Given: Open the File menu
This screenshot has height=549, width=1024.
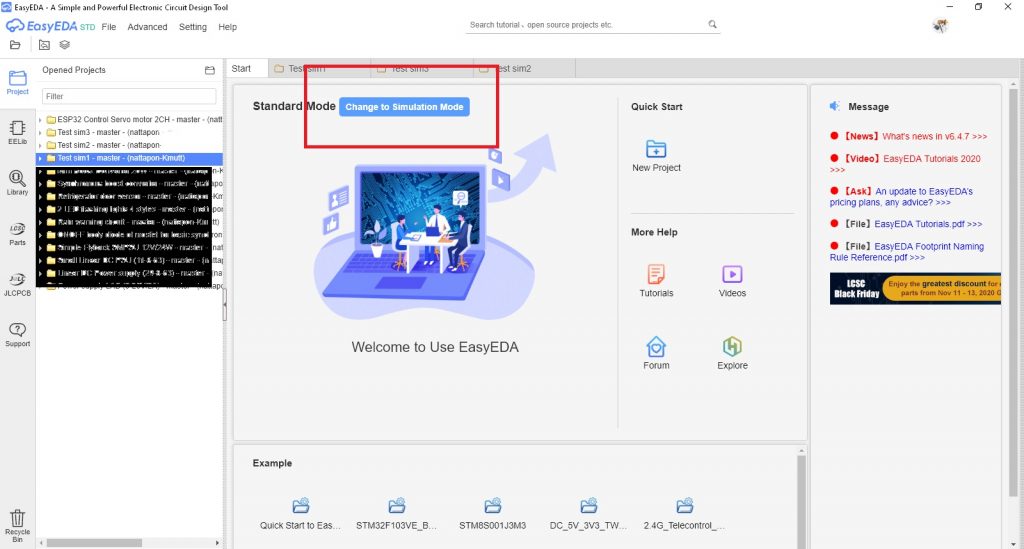Looking at the screenshot, I should coord(108,27).
